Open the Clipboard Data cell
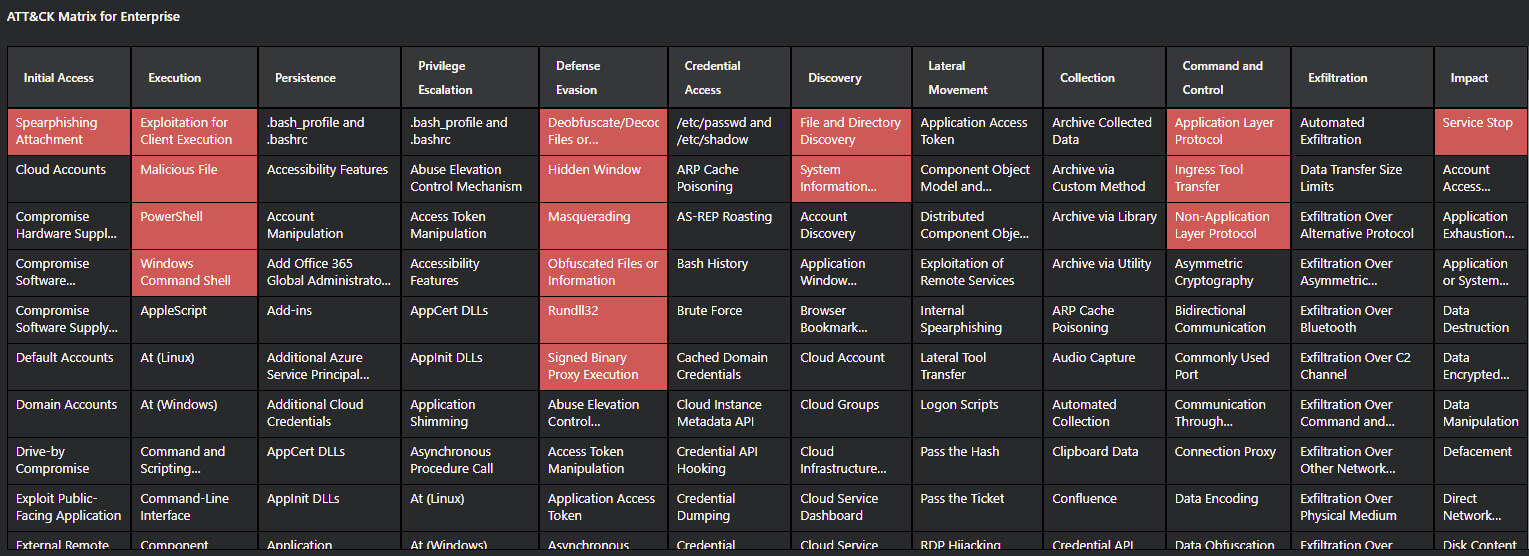 (x=1105, y=461)
